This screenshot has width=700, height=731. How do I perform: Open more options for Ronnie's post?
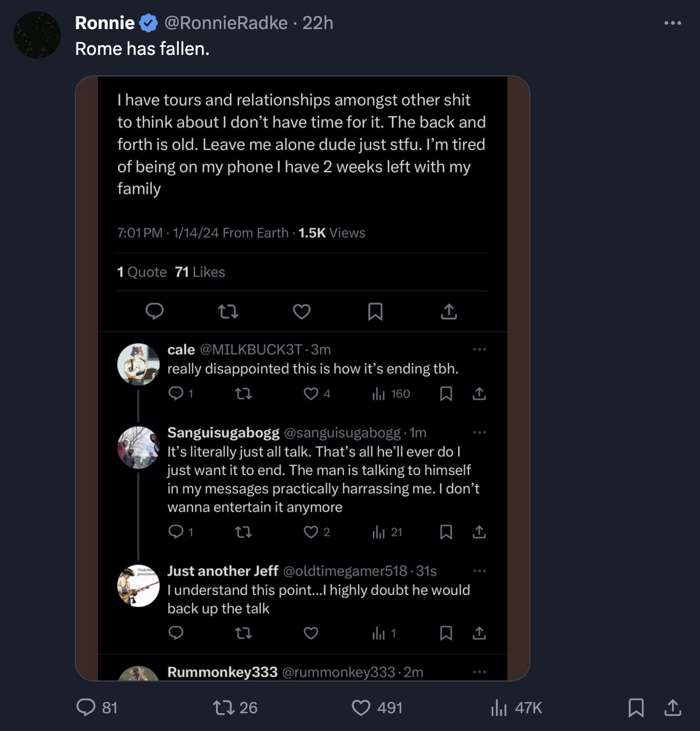(x=672, y=23)
